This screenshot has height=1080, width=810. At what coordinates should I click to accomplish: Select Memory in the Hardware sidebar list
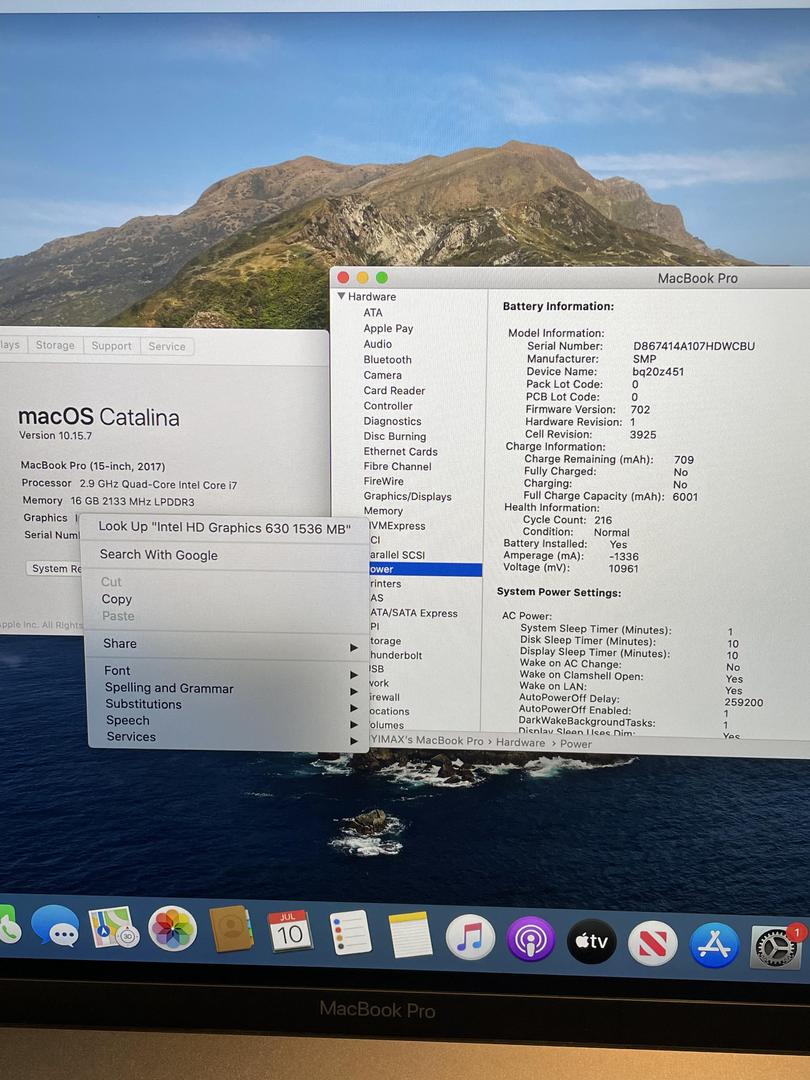click(383, 511)
